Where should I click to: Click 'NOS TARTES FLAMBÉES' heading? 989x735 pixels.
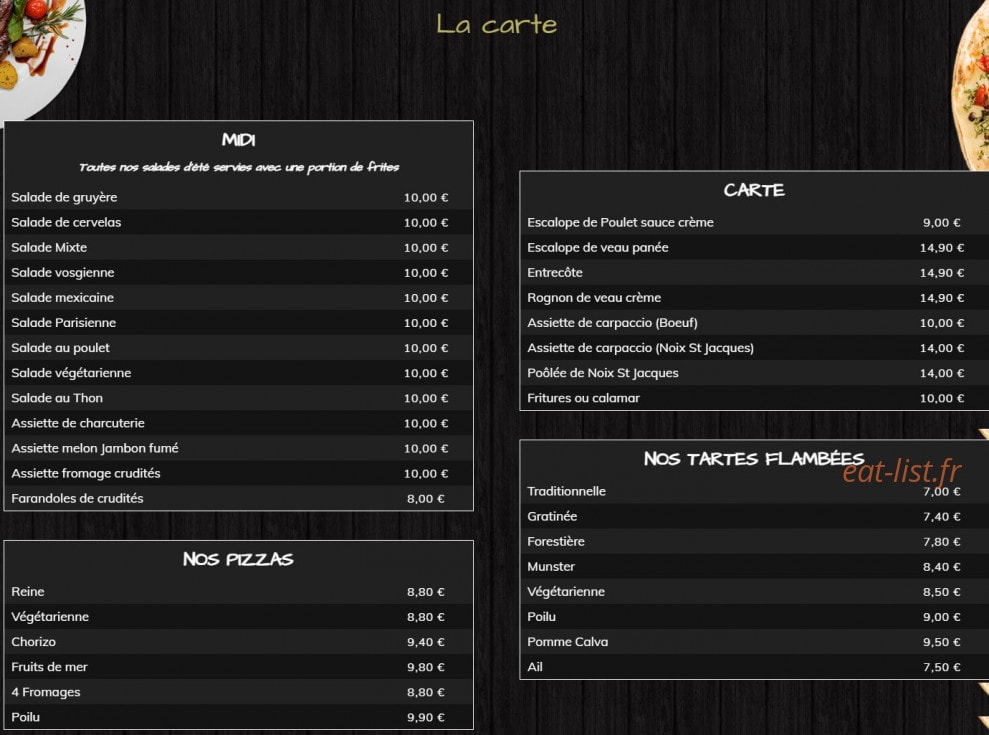pos(754,459)
